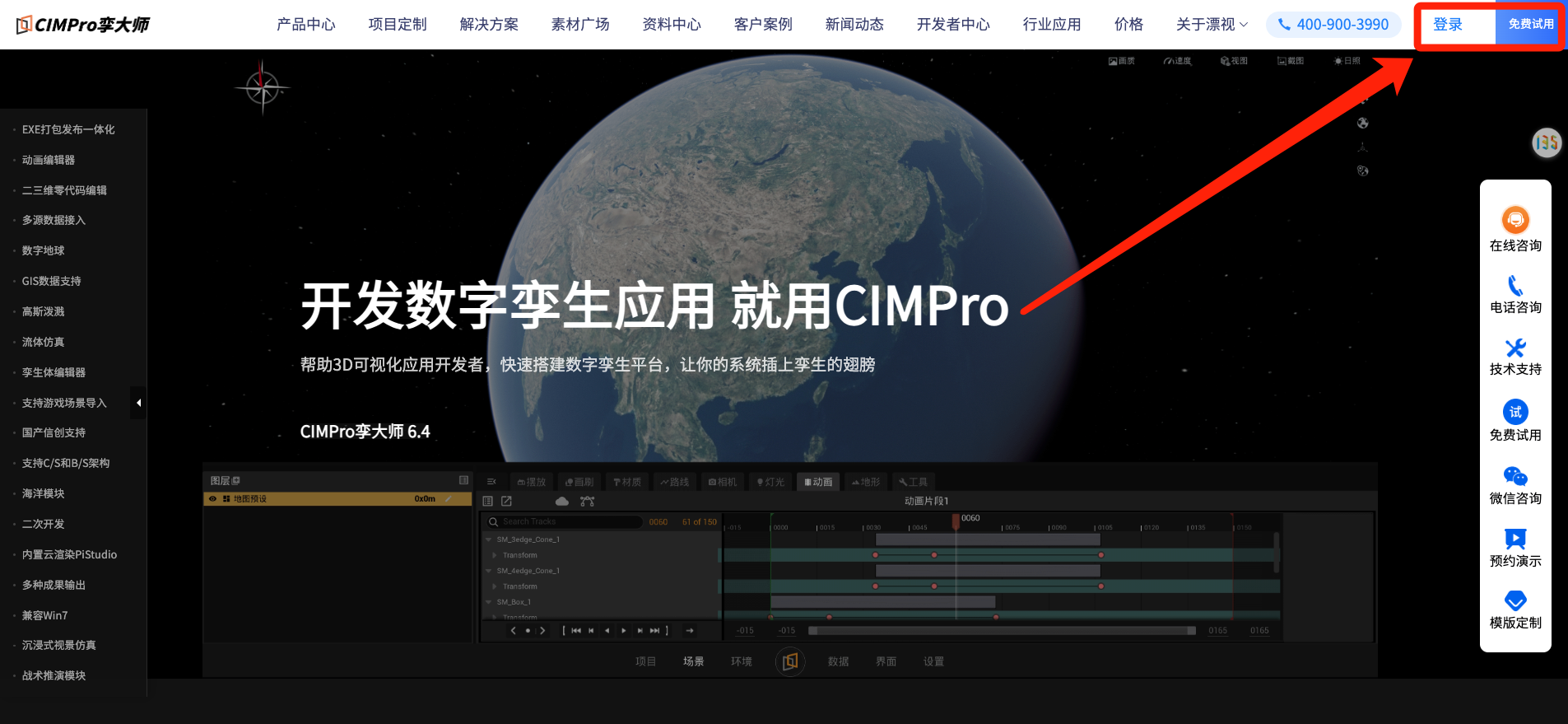The image size is (1568, 724).
Task: Click the Search Tracks input field
Action: (x=564, y=521)
